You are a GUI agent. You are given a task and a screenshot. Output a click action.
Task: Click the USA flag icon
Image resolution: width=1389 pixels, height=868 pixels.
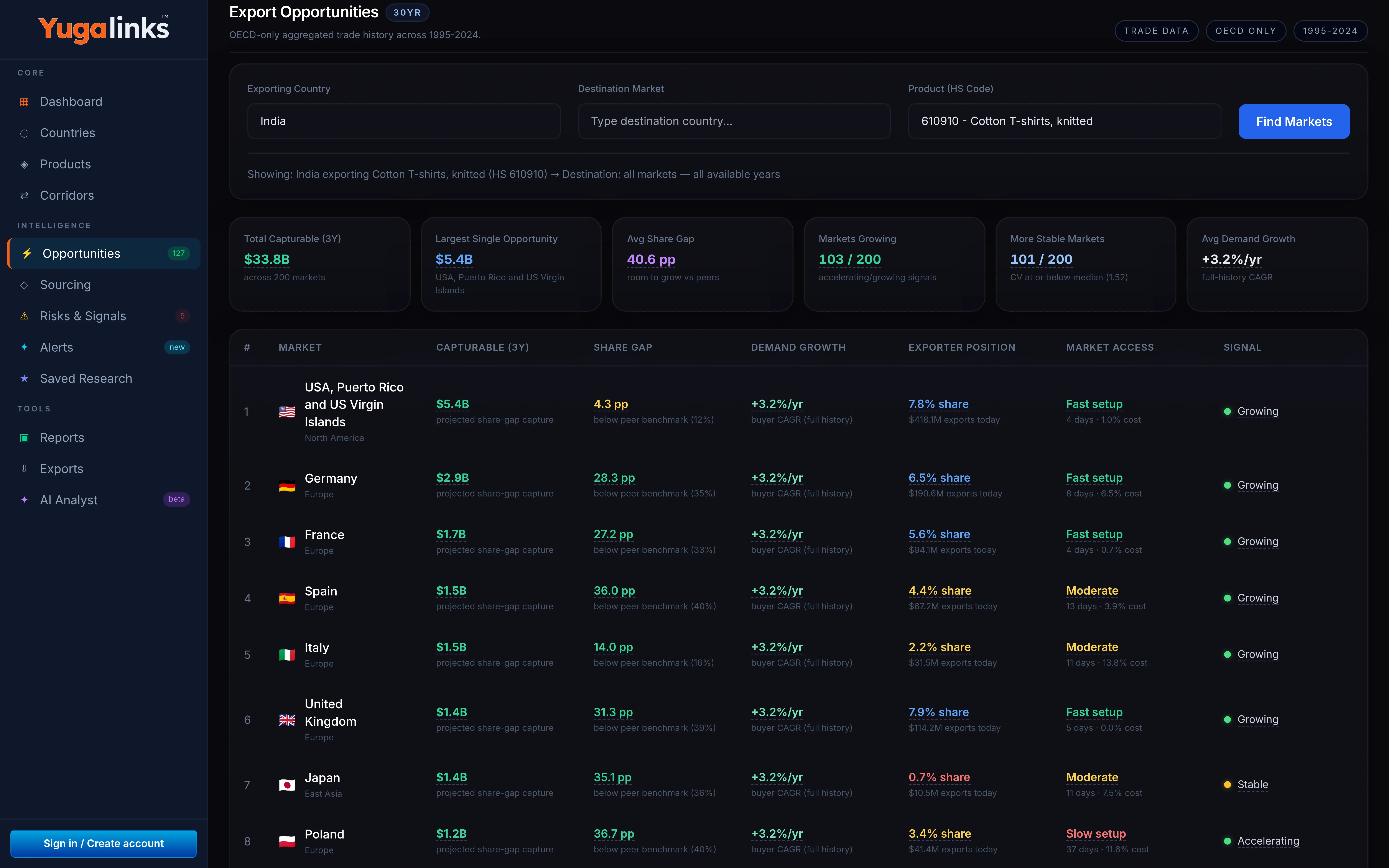[x=287, y=412]
